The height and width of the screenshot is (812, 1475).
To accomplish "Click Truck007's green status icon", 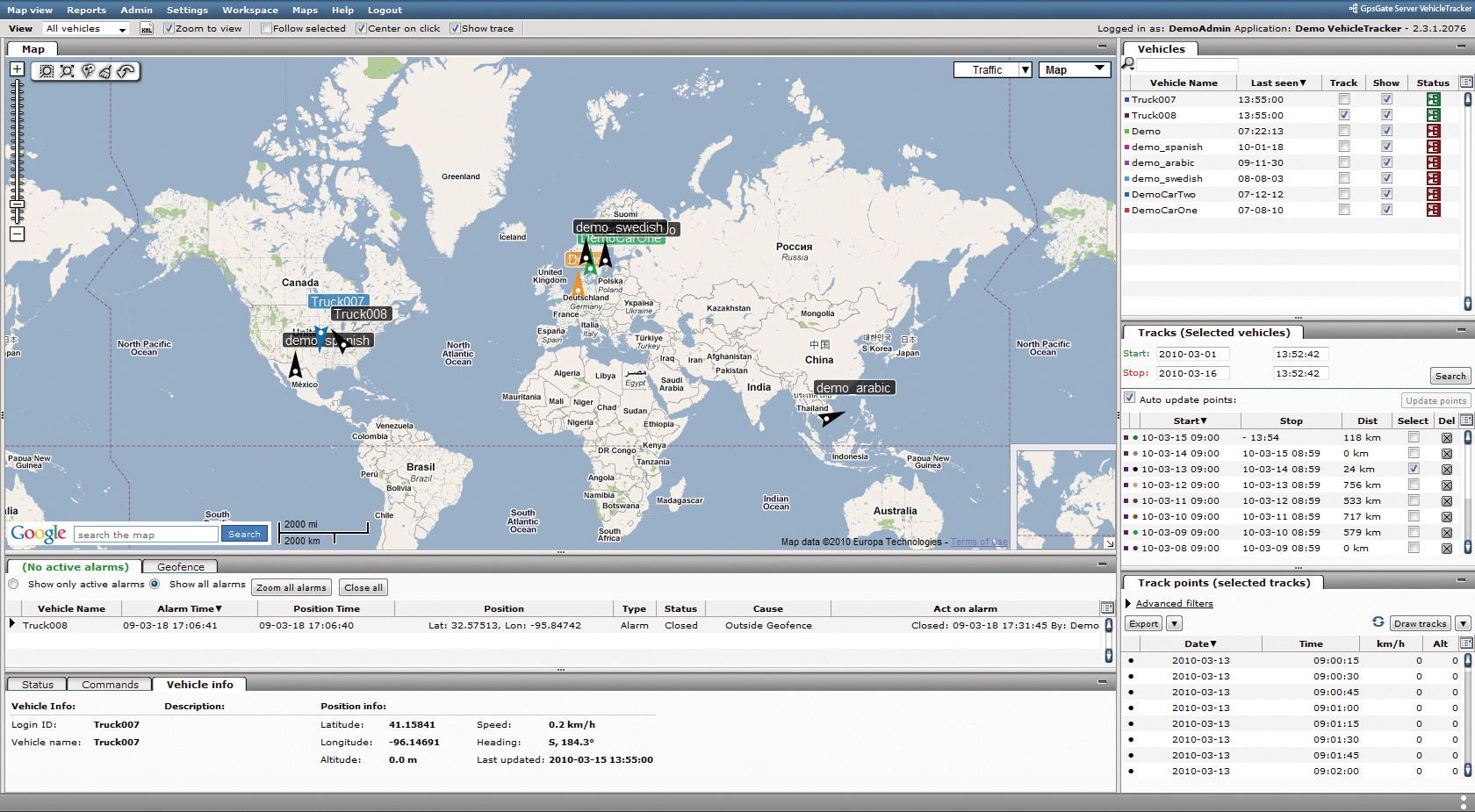I will (1433, 99).
